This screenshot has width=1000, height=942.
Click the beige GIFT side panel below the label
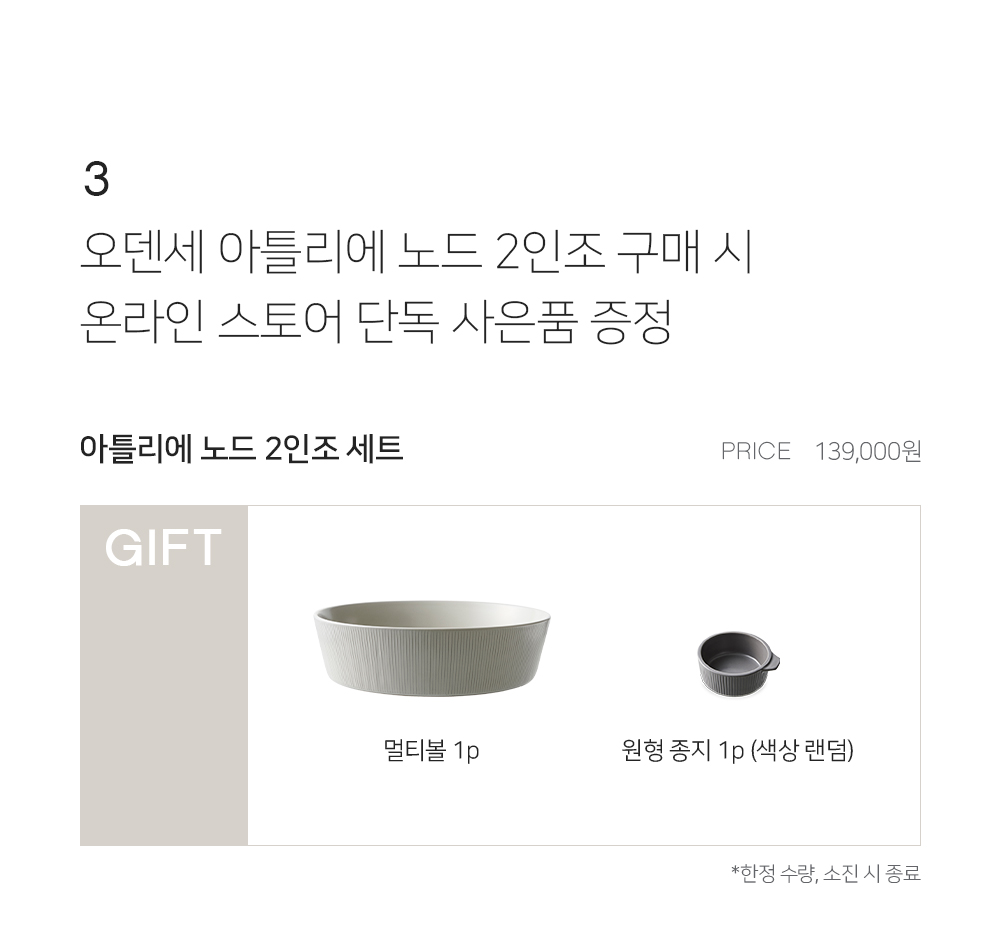coord(164,708)
